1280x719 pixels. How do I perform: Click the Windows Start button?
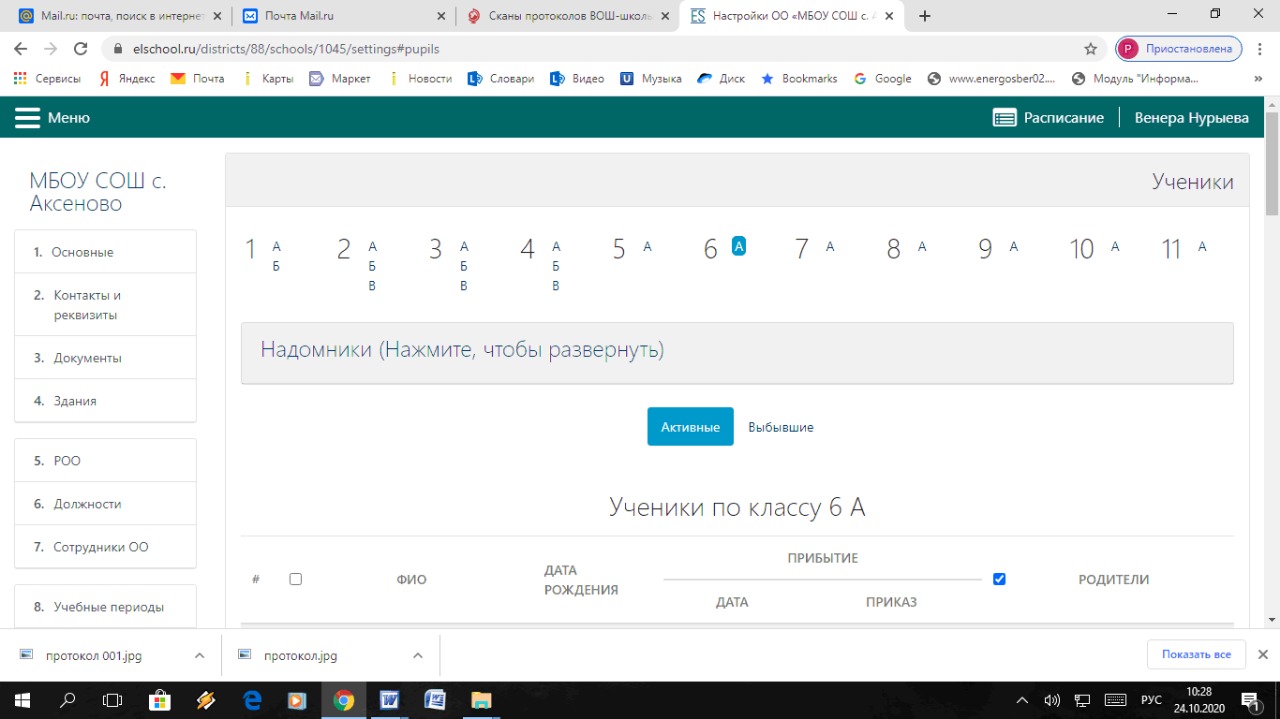[x=21, y=700]
